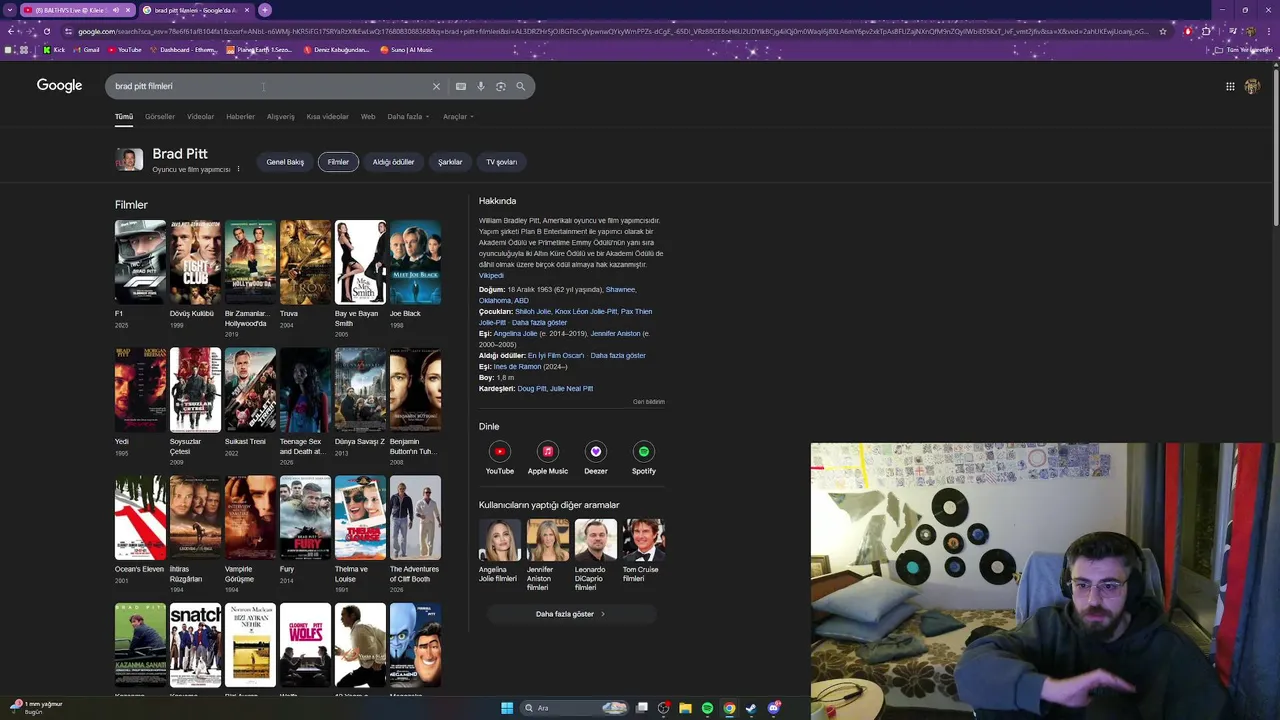Open the tab search chevron in the tab strip
1280x720 pixels.
pyautogui.click(x=11, y=10)
